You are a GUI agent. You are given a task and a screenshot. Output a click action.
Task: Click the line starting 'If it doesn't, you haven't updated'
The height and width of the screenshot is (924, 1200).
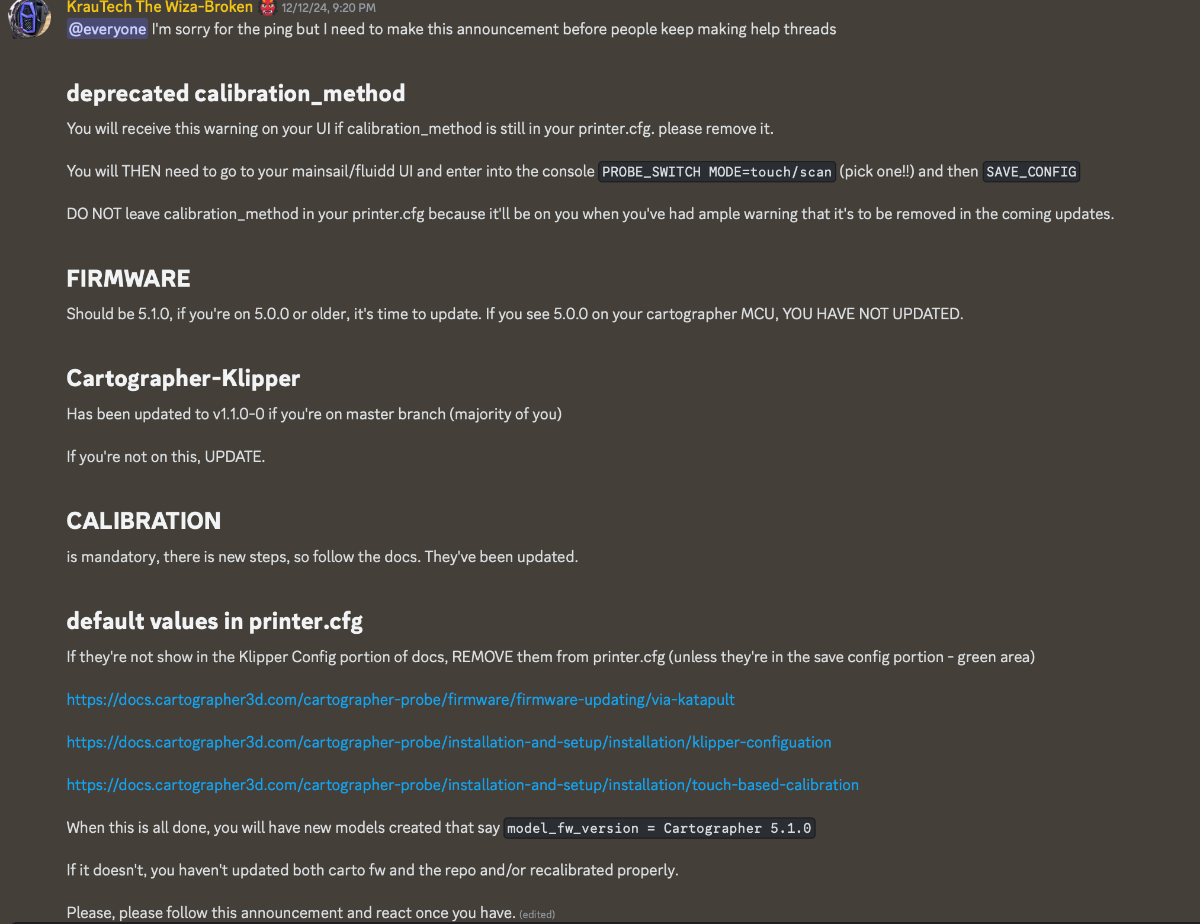[373, 870]
